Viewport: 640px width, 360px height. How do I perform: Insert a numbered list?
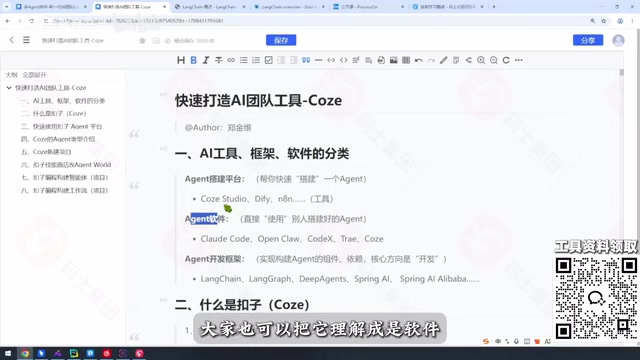[256, 60]
